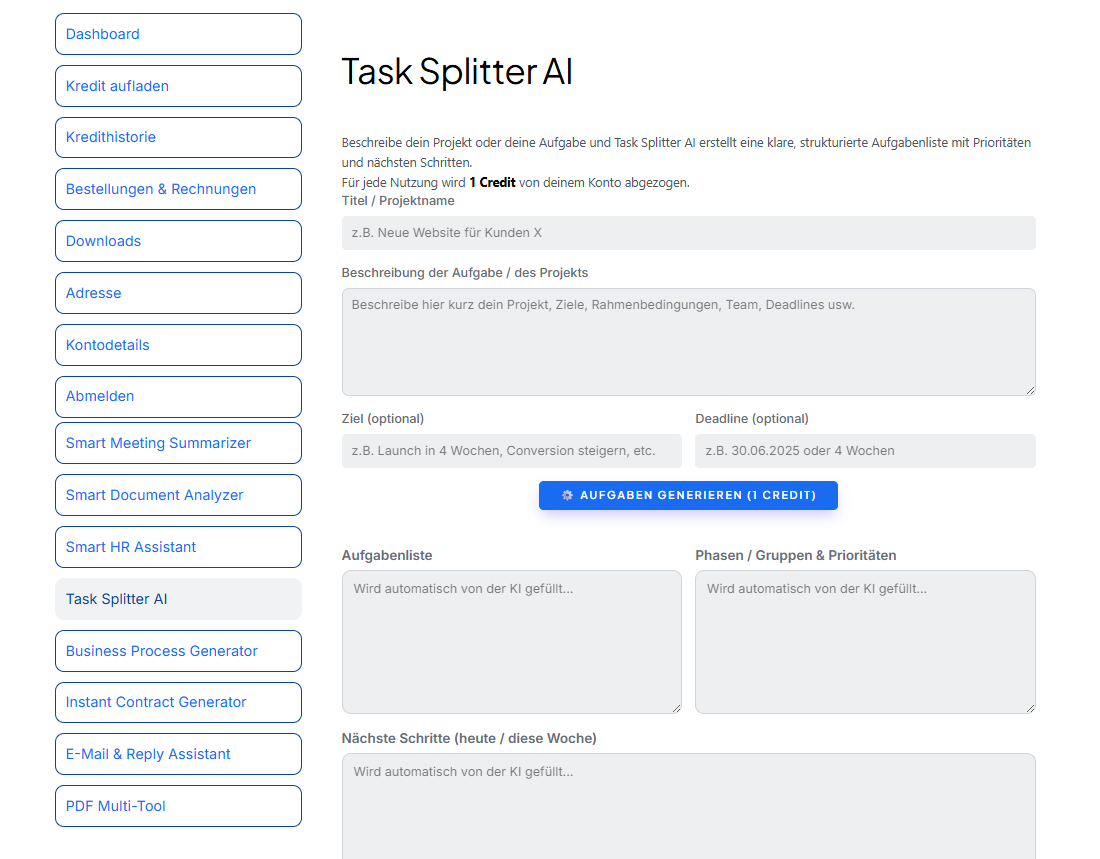1100x859 pixels.
Task: Open Smart HR Assistant tool
Action: tap(178, 547)
